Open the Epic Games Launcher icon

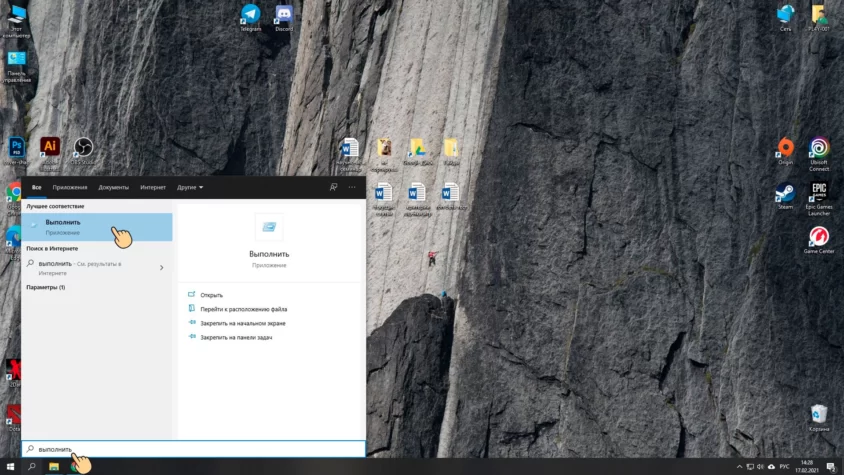click(819, 194)
